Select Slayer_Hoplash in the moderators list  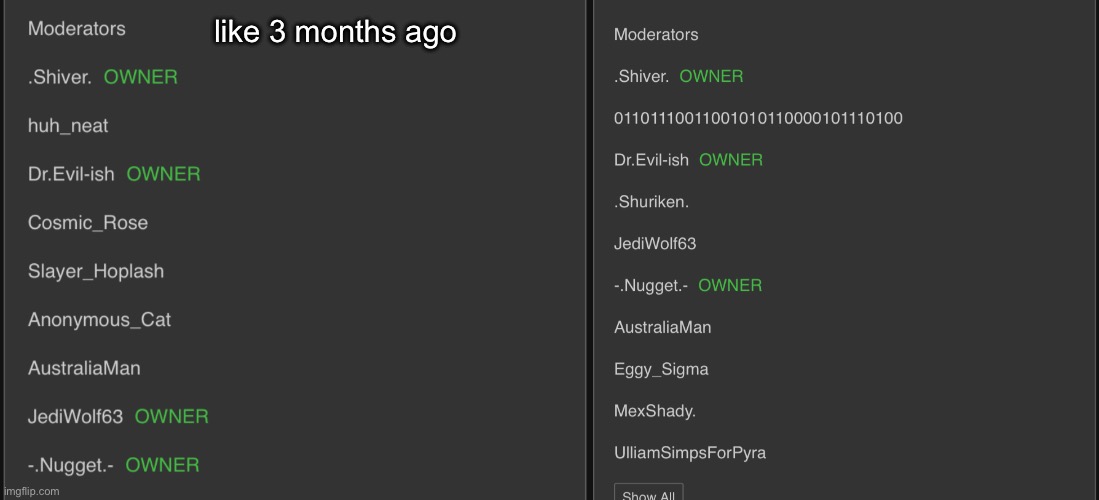(96, 271)
